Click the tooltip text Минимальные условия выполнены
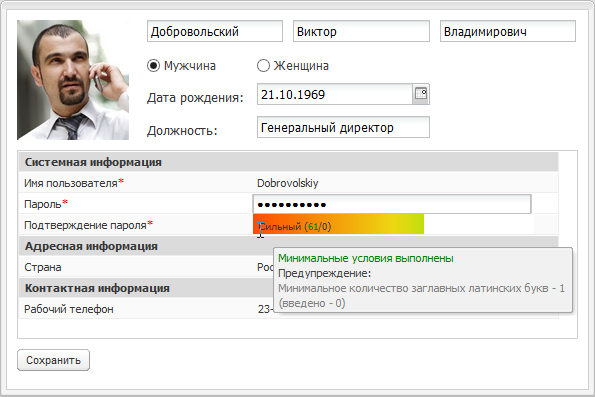 click(366, 258)
